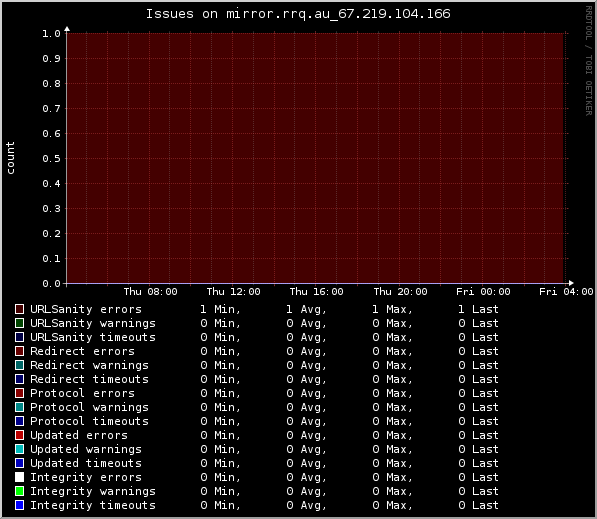Click the 0.5 value on the y-axis
This screenshot has width=597, height=519.
pyautogui.click(x=51, y=158)
